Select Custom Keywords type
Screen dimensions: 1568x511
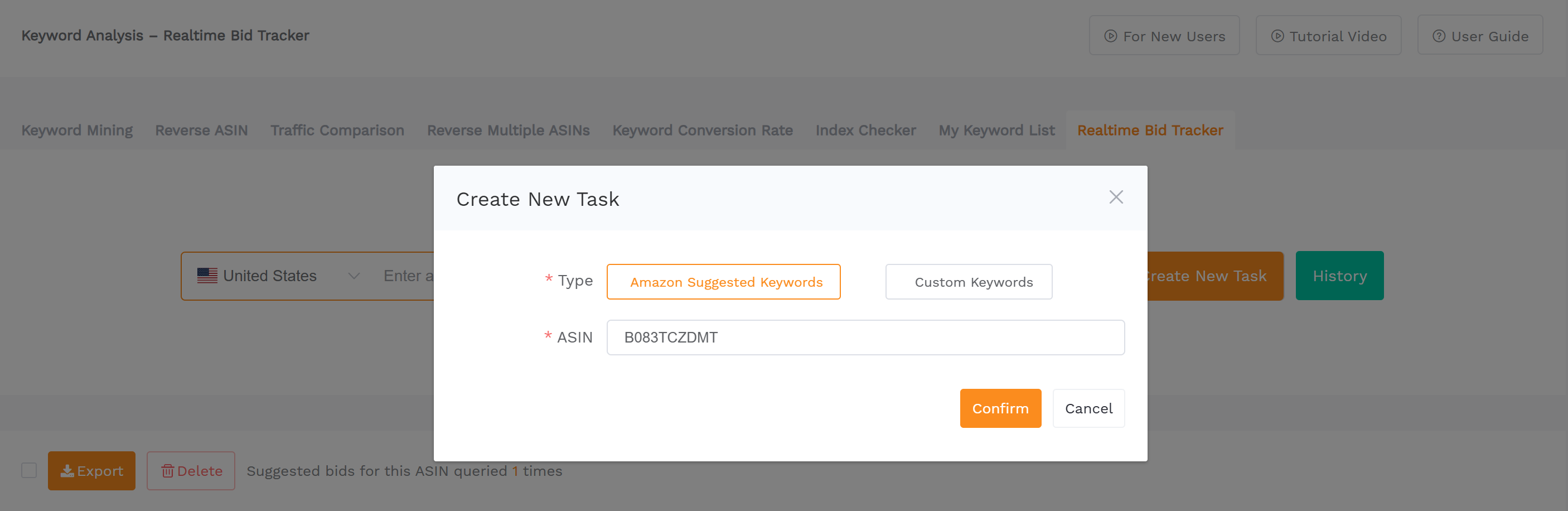click(x=969, y=282)
